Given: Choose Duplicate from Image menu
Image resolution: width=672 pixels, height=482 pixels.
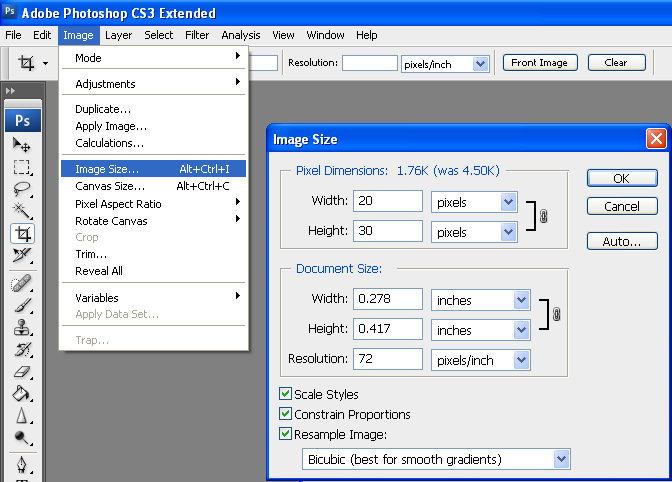Looking at the screenshot, I should point(153,109).
